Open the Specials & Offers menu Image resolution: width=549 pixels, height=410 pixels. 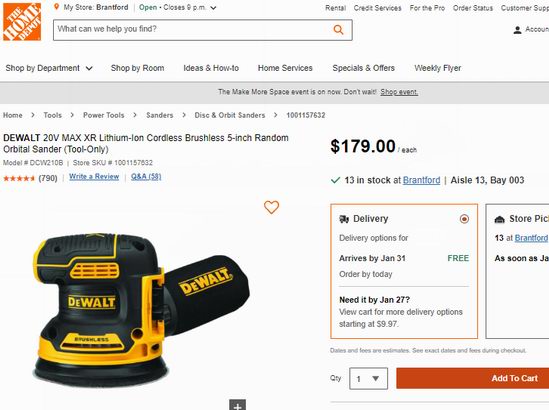tap(363, 68)
